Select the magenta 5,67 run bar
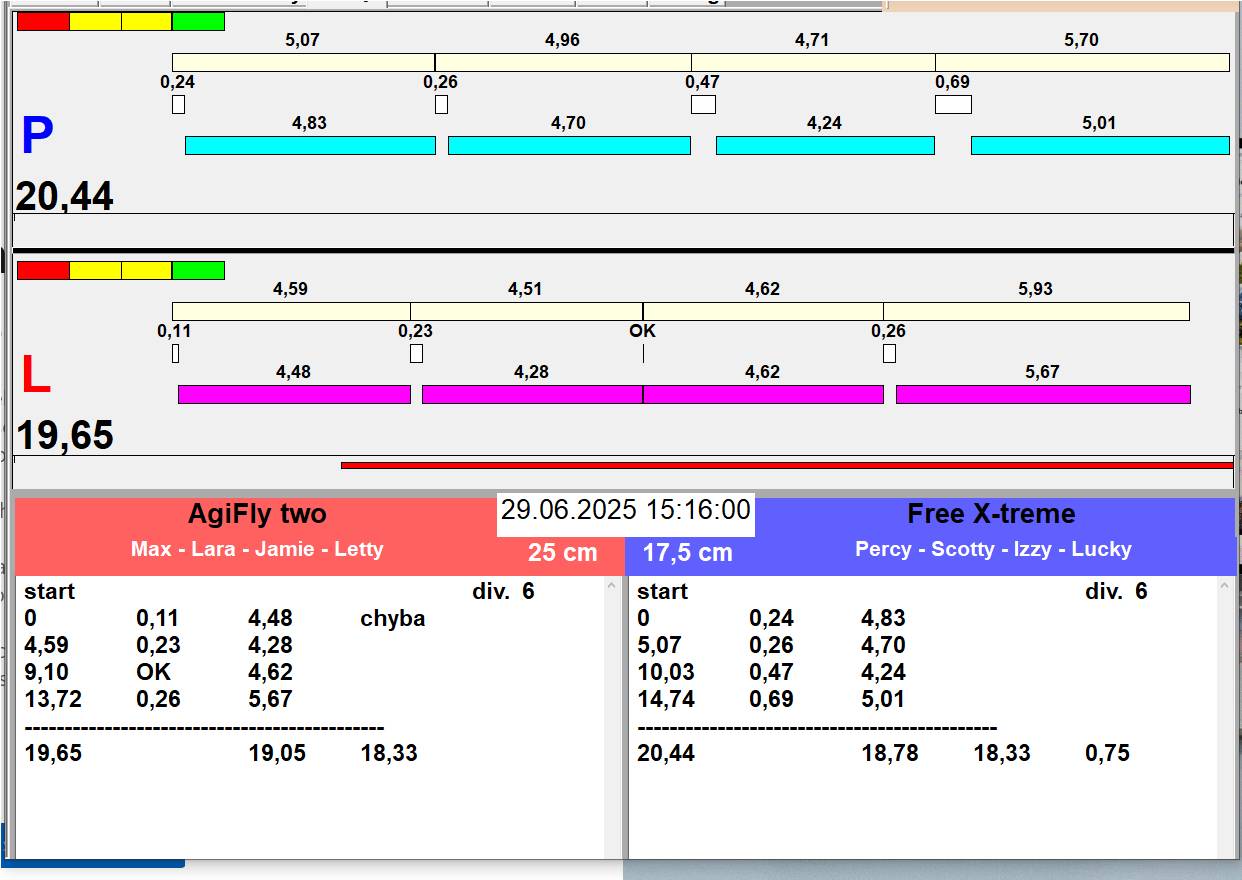This screenshot has height=880, width=1242. tap(1043, 394)
